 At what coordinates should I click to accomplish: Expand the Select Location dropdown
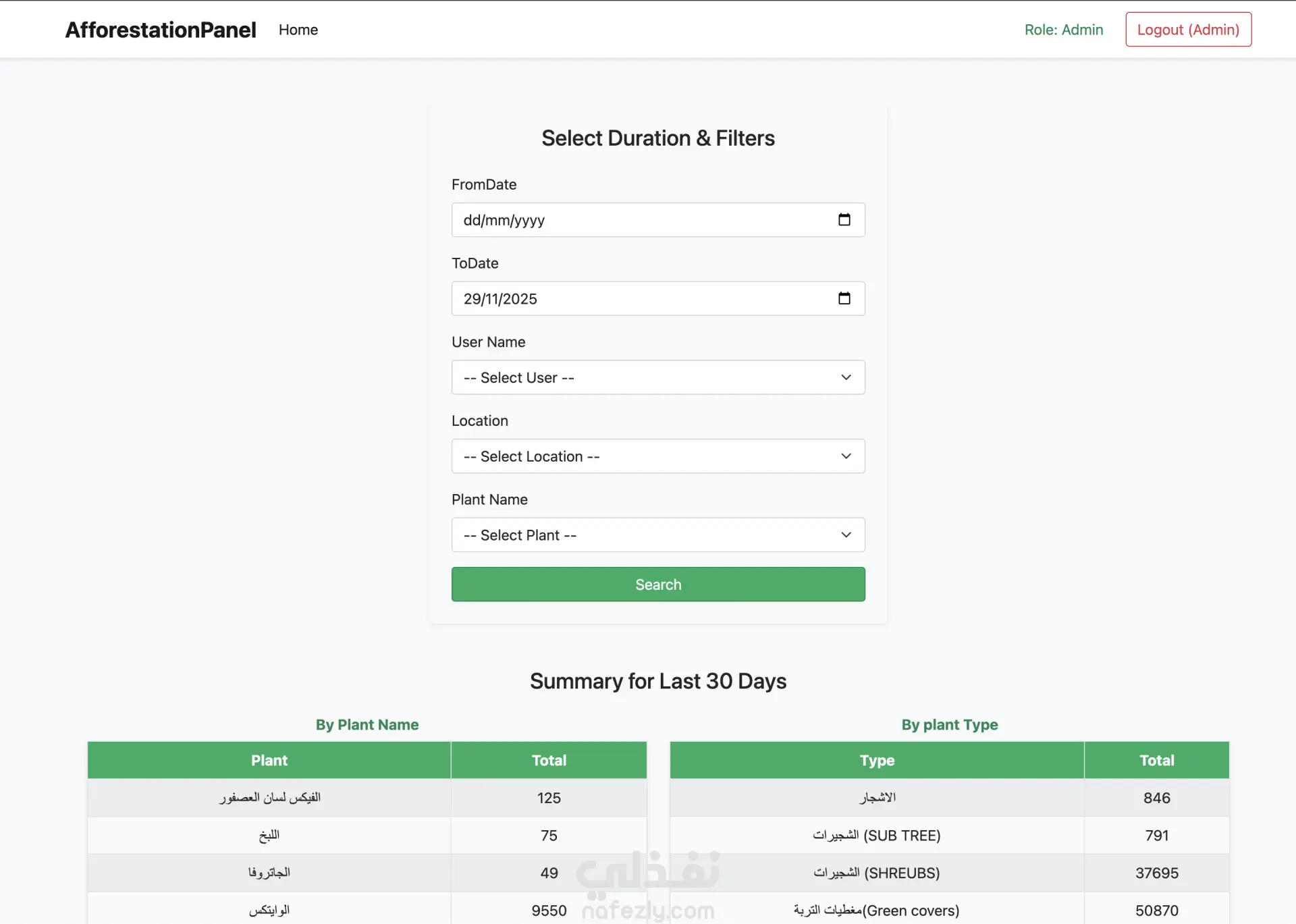[x=657, y=456]
